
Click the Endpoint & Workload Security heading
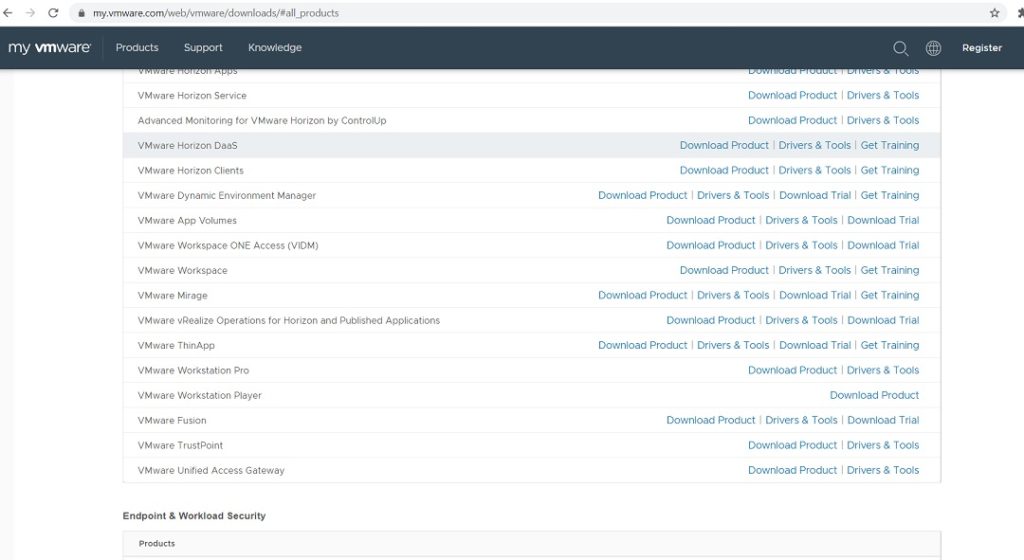coord(194,516)
